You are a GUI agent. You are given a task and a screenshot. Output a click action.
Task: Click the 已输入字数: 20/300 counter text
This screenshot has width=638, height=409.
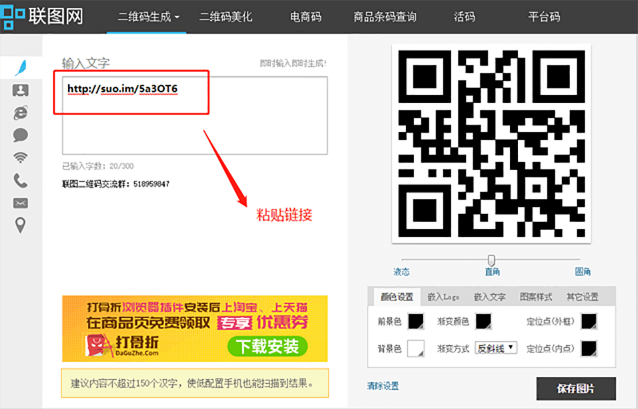(98, 166)
